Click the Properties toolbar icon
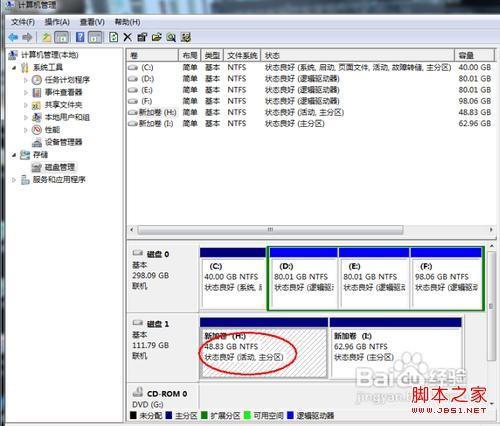This screenshot has height=426, width=500. [142, 37]
